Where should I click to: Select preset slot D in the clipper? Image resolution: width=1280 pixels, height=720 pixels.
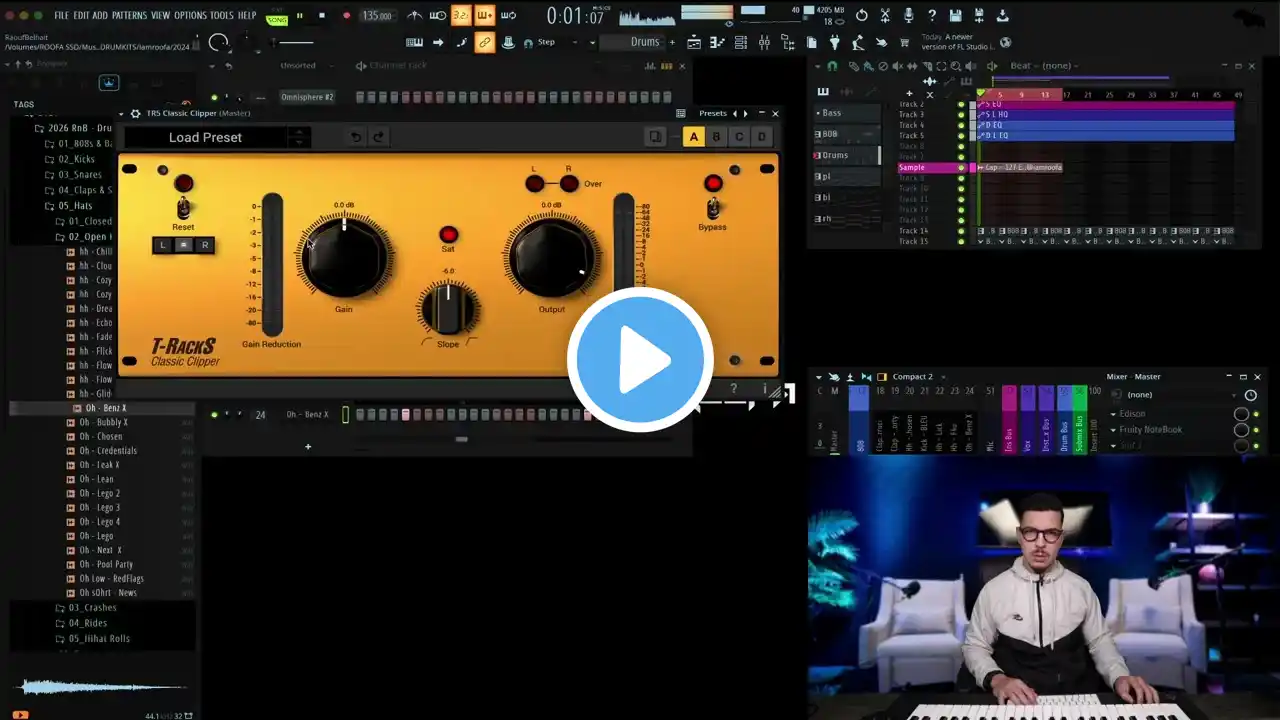click(762, 137)
